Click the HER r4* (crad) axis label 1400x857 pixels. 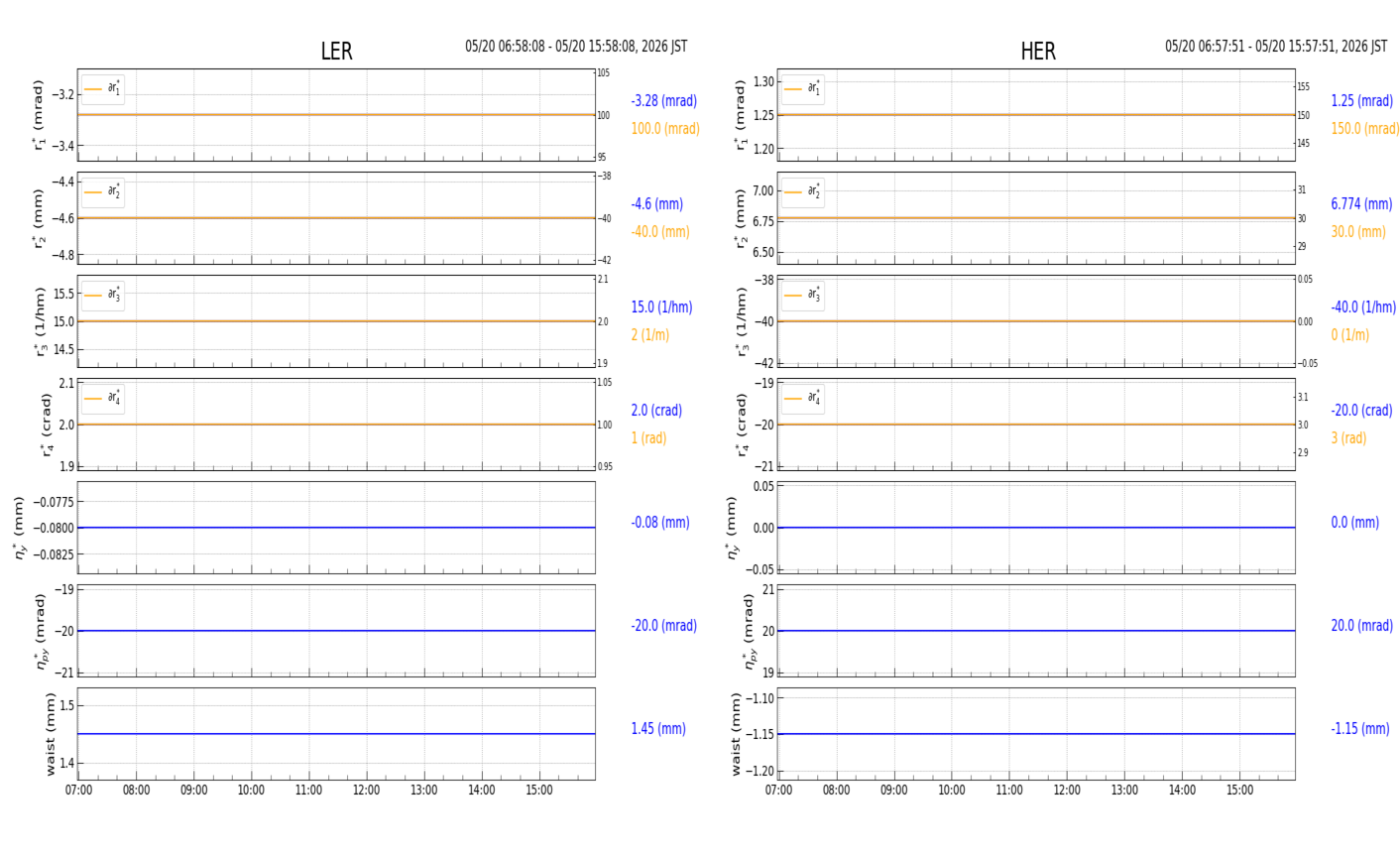pyautogui.click(x=740, y=425)
